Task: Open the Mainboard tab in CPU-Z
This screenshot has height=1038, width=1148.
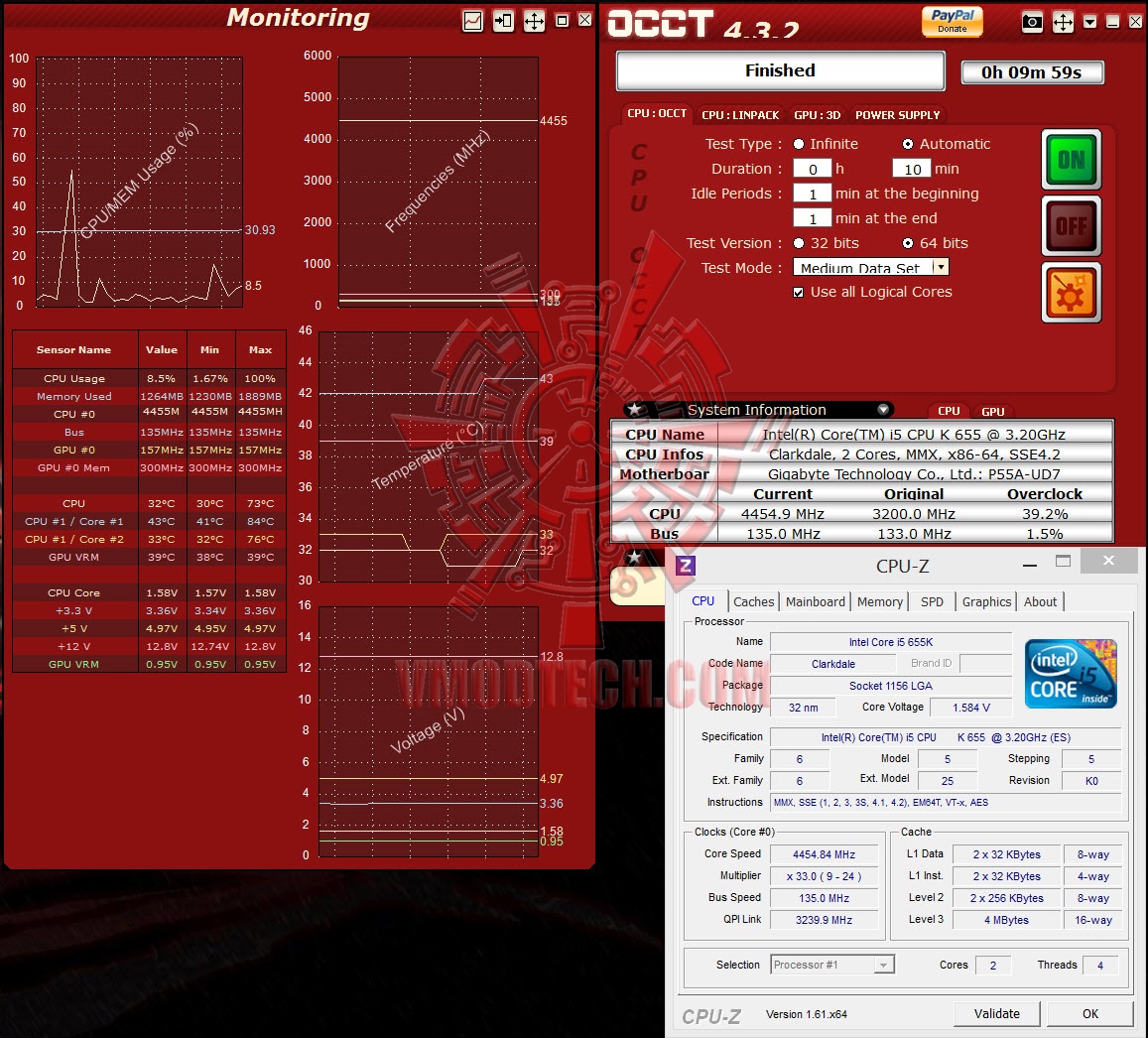Action: 815,601
